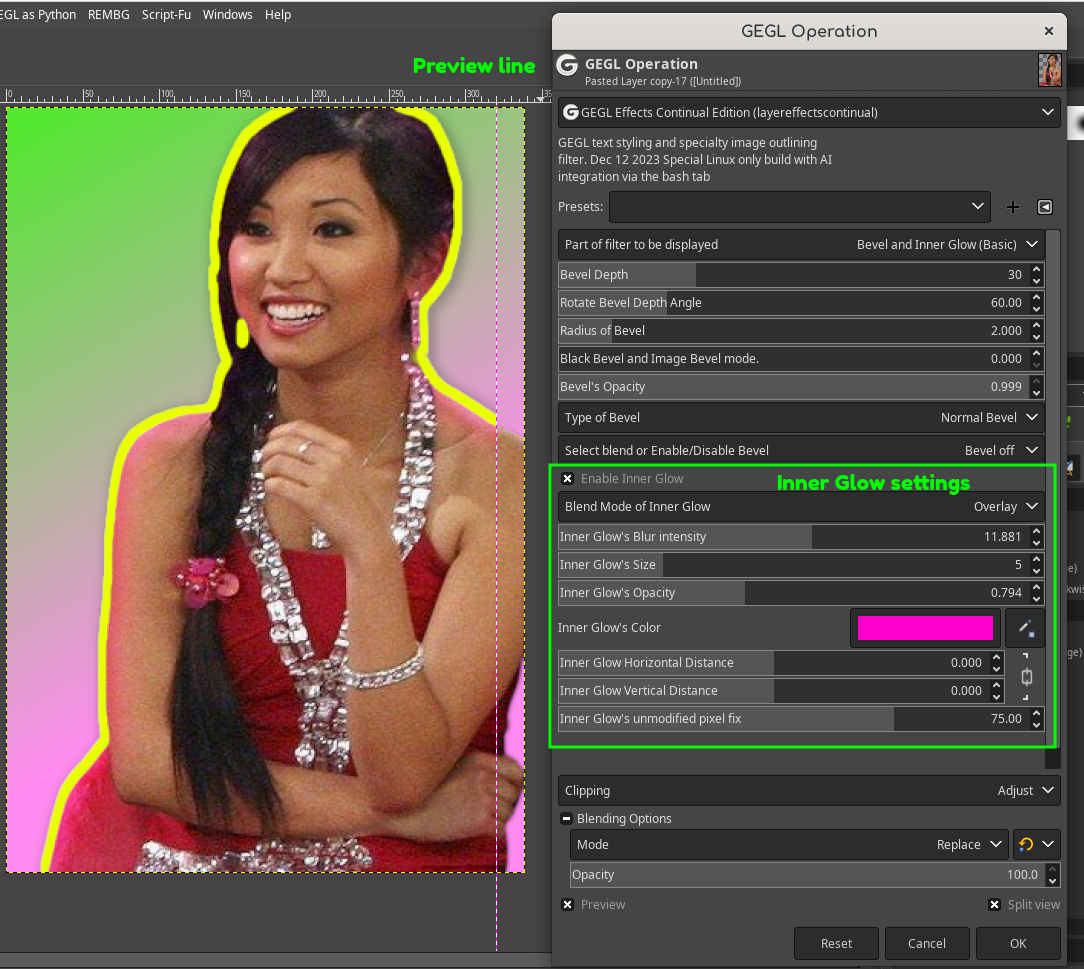Open the manage presets menu icon

pyautogui.click(x=1045, y=207)
